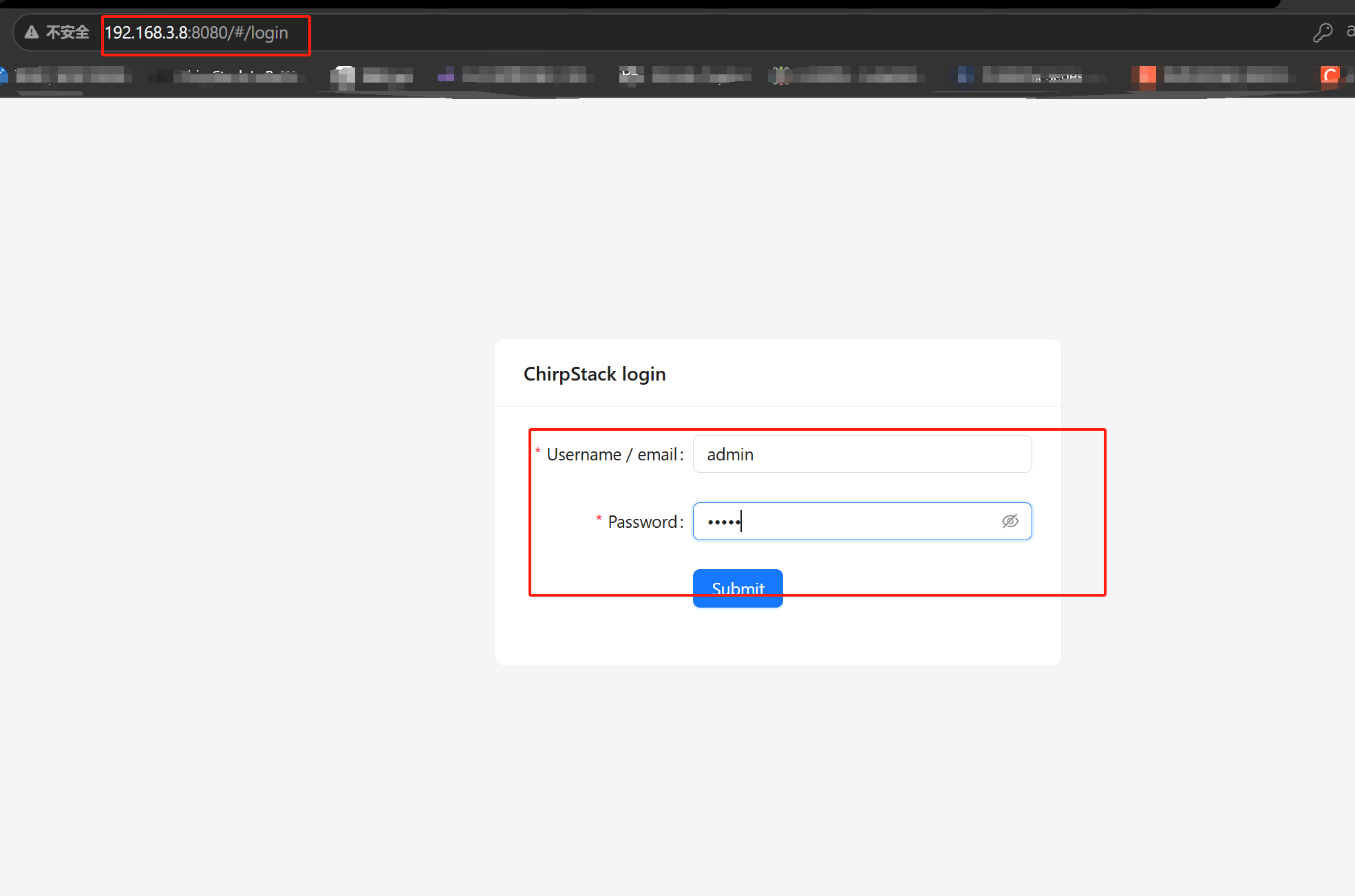Viewport: 1355px width, 896px height.
Task: Click the "ChirpStack login" heading text
Action: click(x=595, y=374)
